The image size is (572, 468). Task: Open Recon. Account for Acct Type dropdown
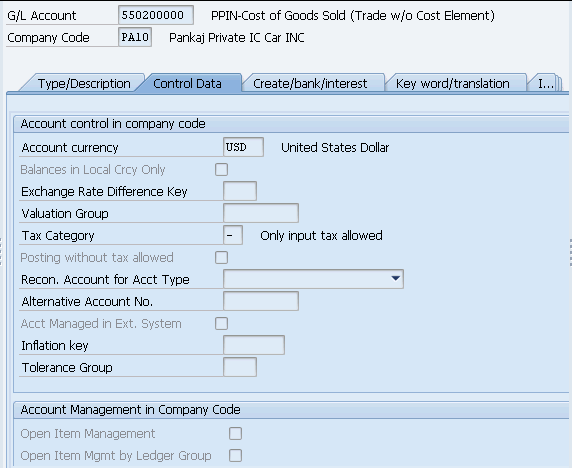point(313,279)
